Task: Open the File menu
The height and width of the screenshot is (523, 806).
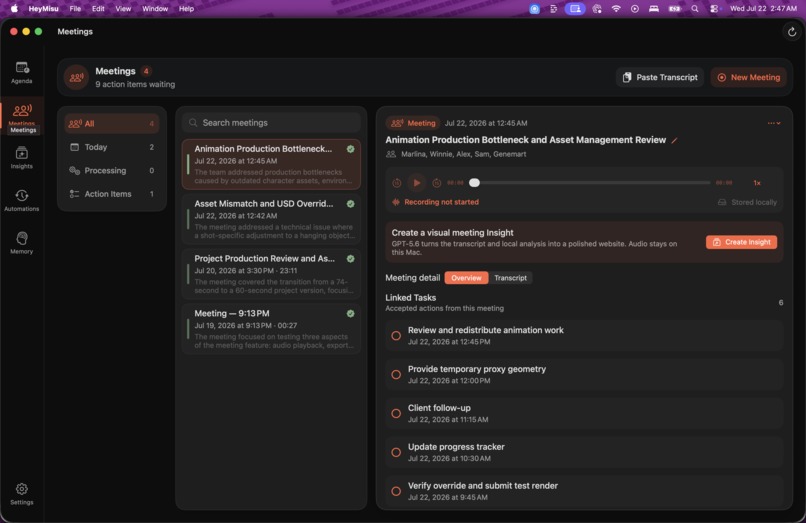Action: pos(75,9)
